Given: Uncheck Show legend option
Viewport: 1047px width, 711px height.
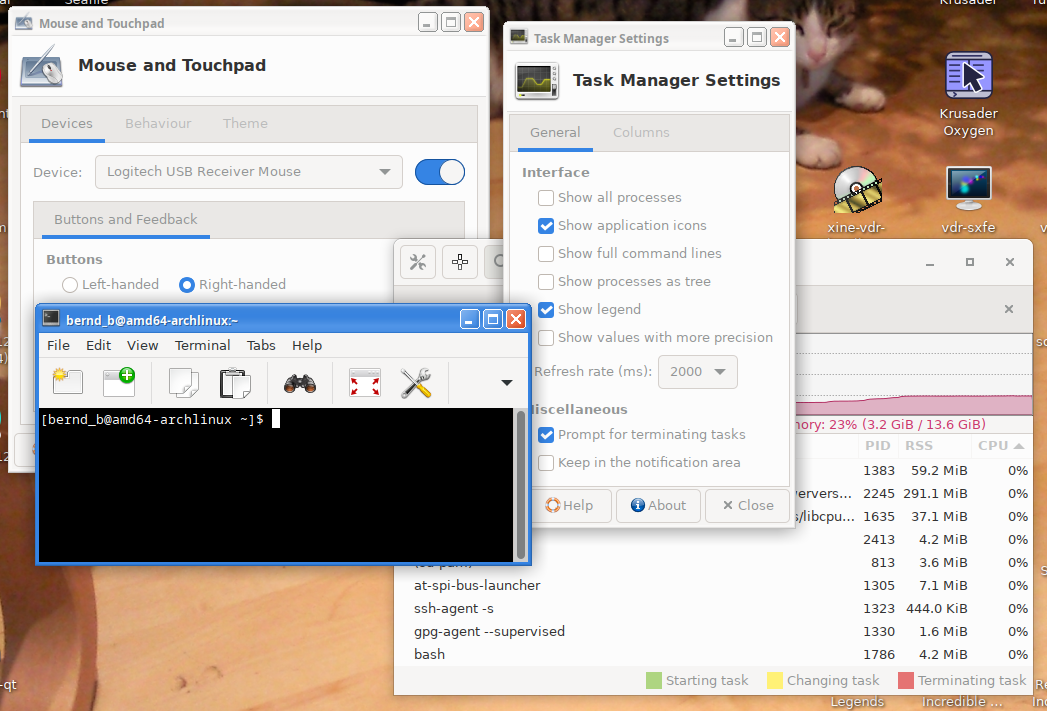Looking at the screenshot, I should click(x=546, y=310).
